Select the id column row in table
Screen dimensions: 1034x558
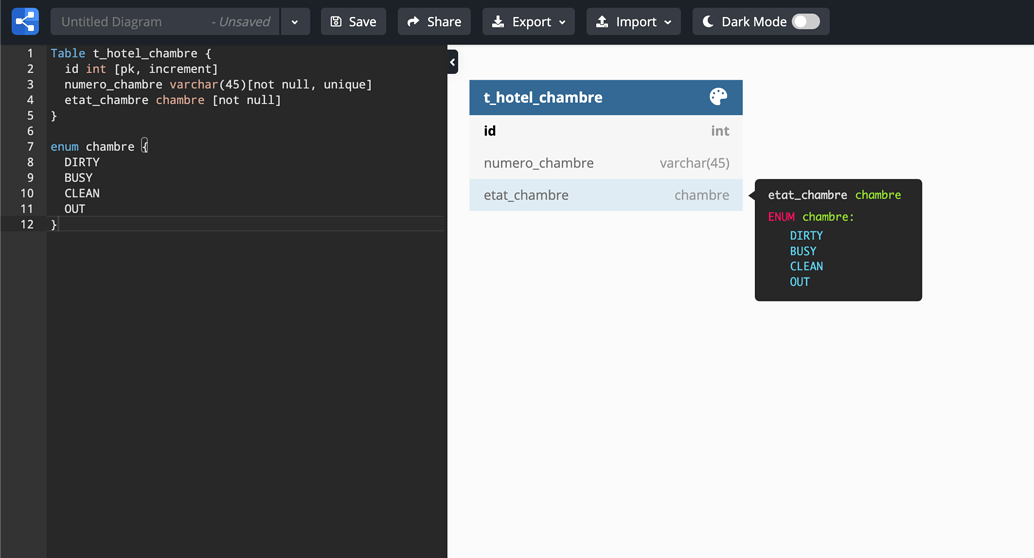tap(605, 131)
